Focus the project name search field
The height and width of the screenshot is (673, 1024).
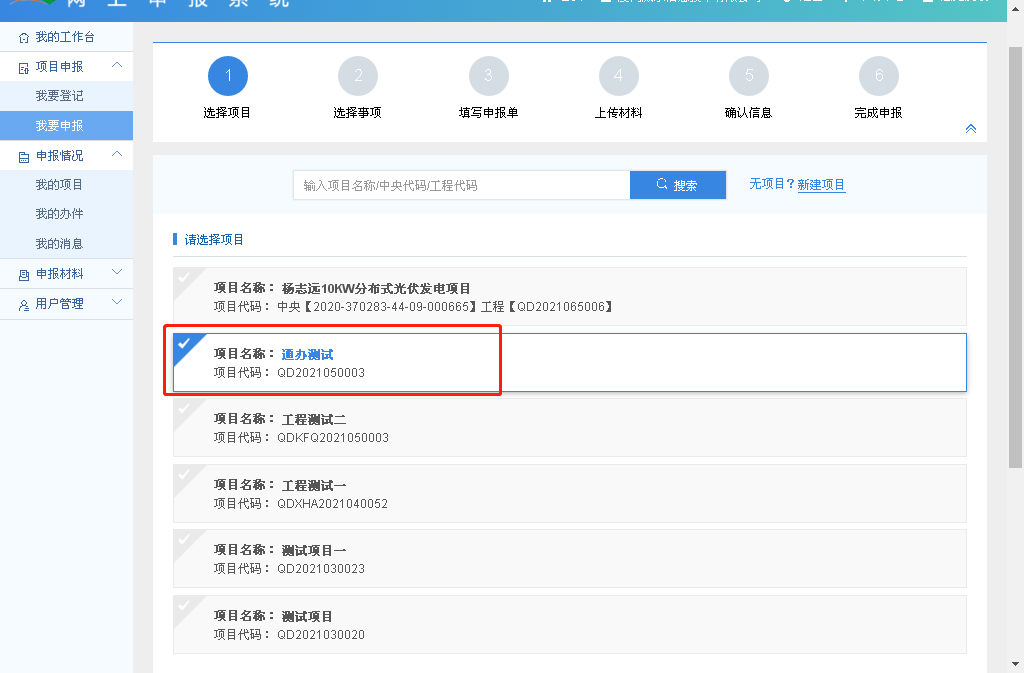[x=461, y=185]
